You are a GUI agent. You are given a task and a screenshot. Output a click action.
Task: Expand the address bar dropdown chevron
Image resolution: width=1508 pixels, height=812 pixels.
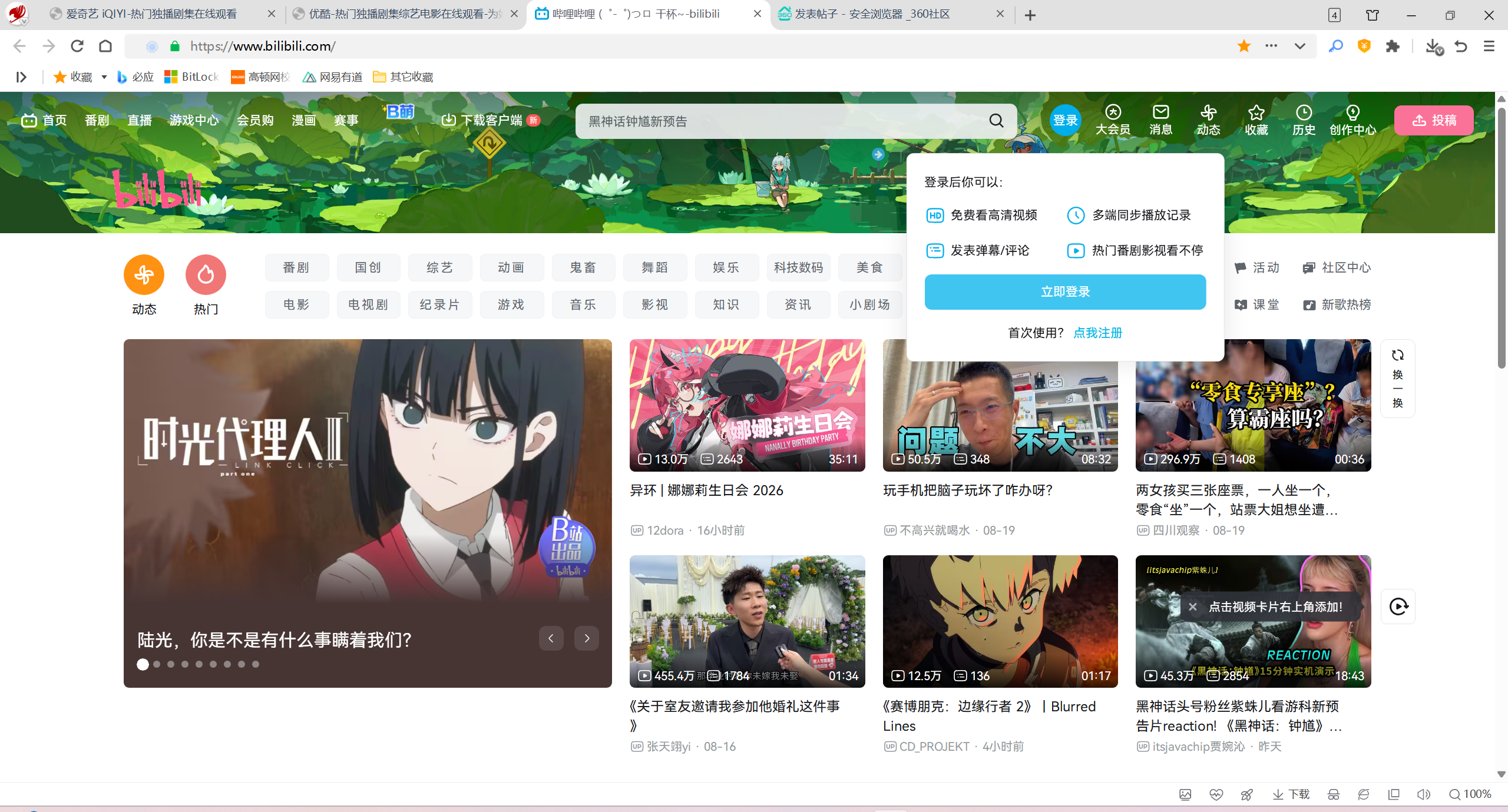(x=1299, y=46)
